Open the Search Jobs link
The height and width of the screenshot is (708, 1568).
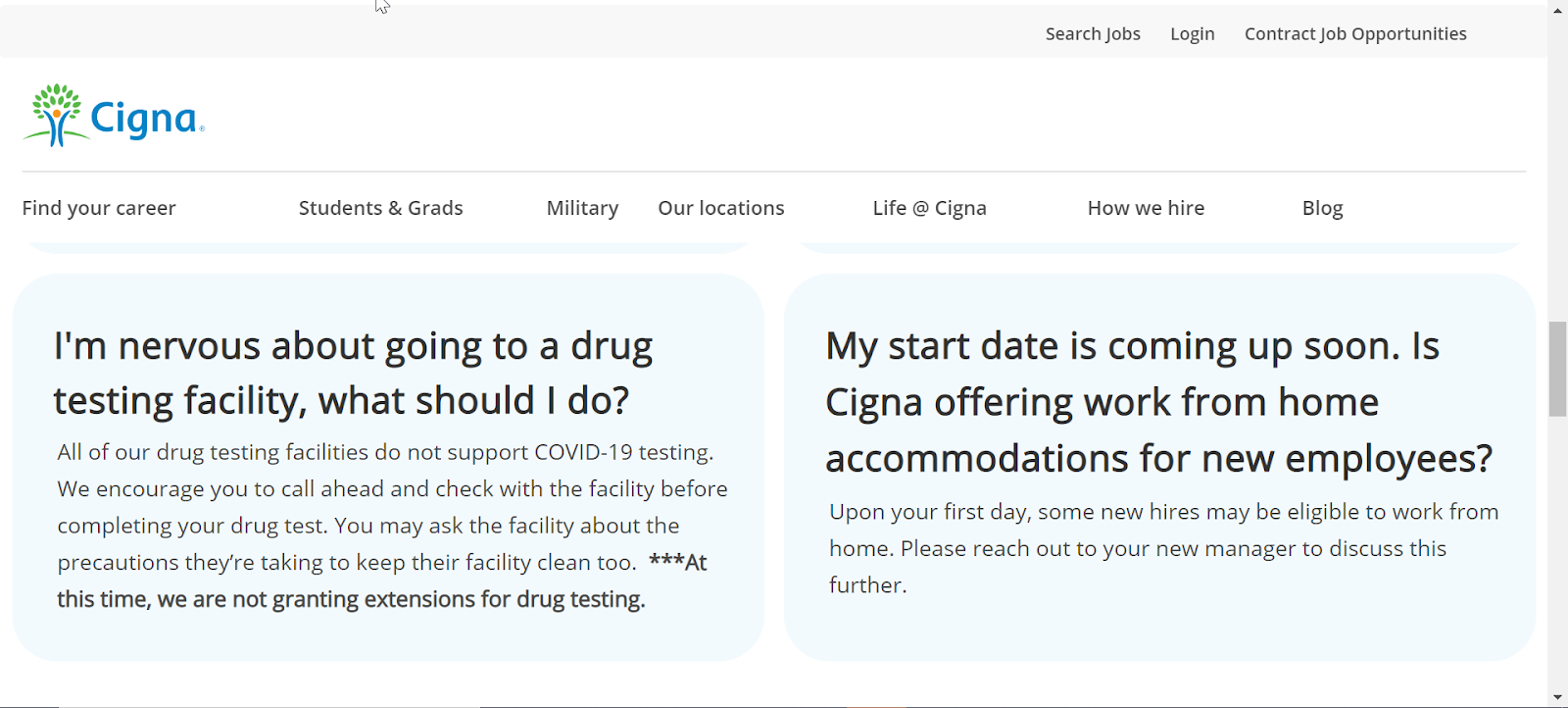pos(1093,34)
